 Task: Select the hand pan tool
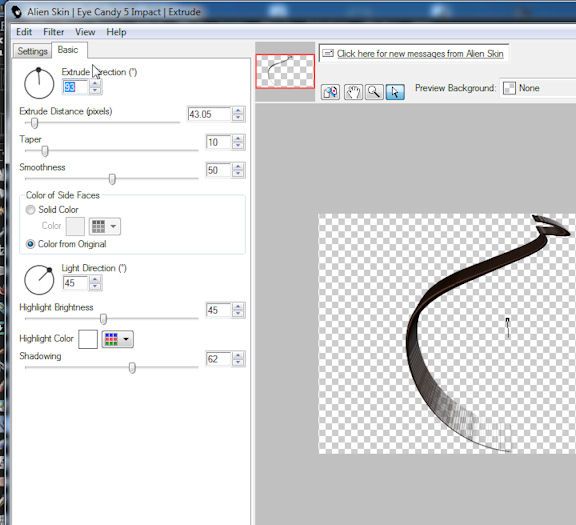[x=353, y=92]
